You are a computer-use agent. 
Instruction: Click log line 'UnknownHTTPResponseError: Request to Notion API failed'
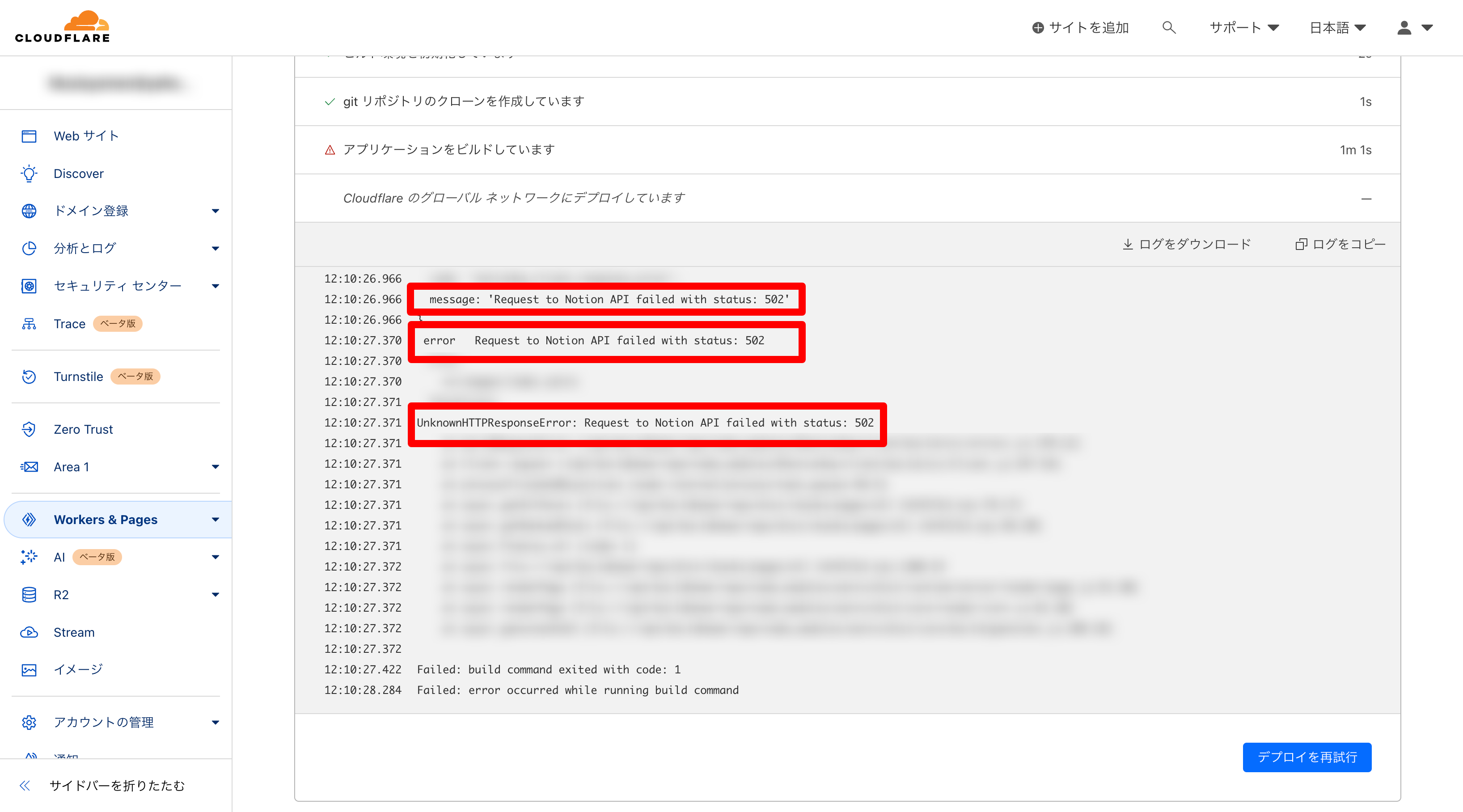pyautogui.click(x=645, y=423)
